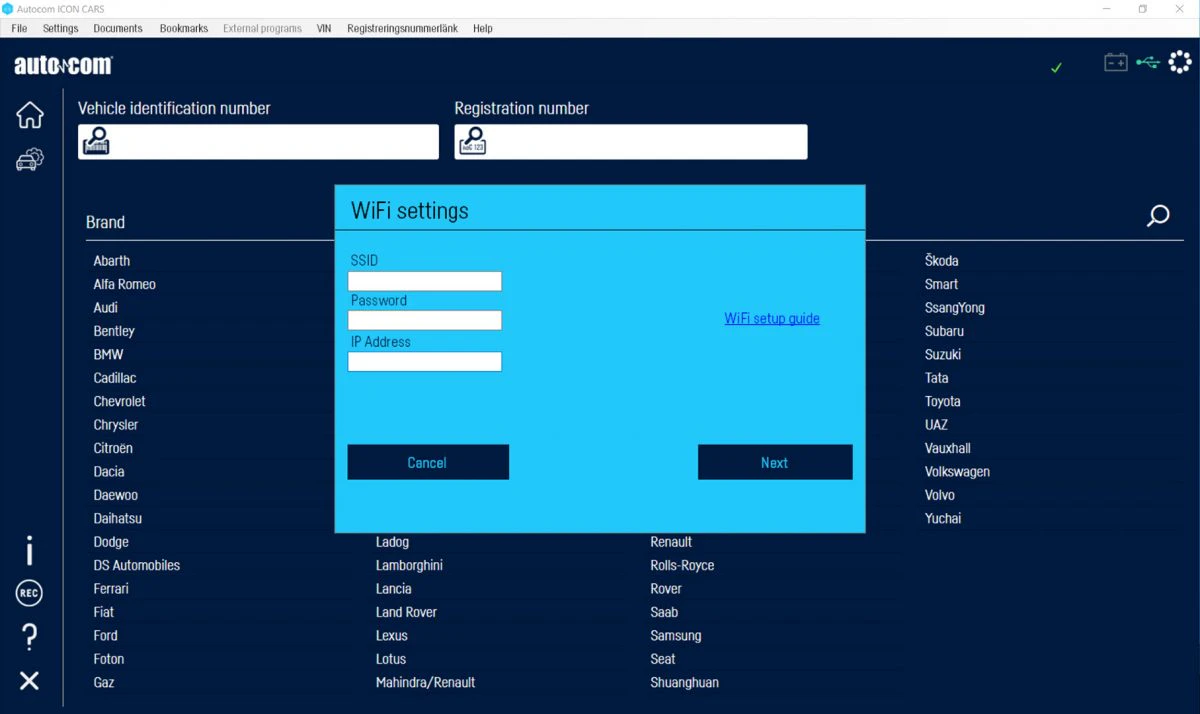Select Chevrolet brand
The height and width of the screenshot is (714, 1200).
click(120, 401)
